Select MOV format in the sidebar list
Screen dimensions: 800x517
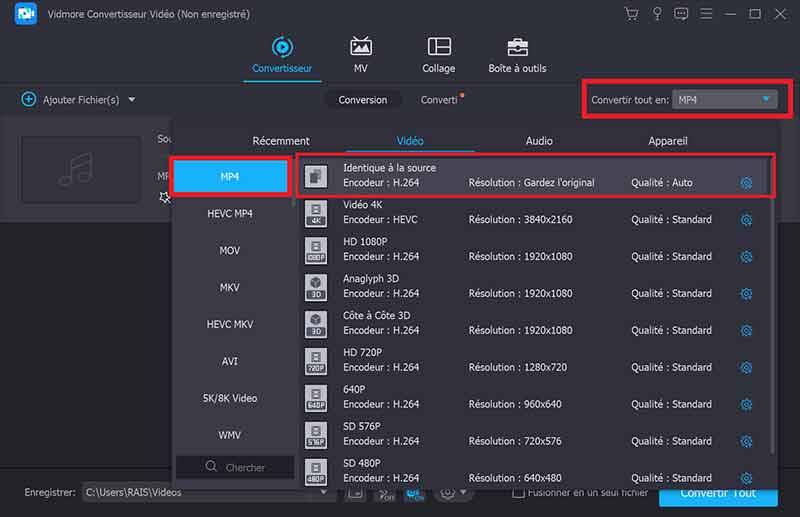coord(230,250)
